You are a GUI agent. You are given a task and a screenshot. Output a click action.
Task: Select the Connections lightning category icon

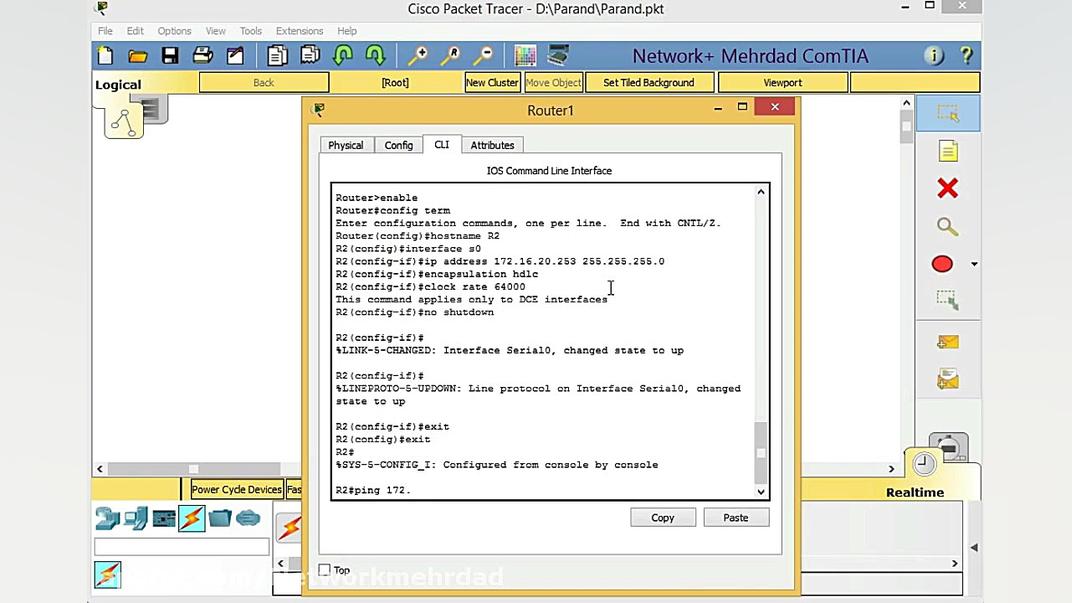pos(191,518)
